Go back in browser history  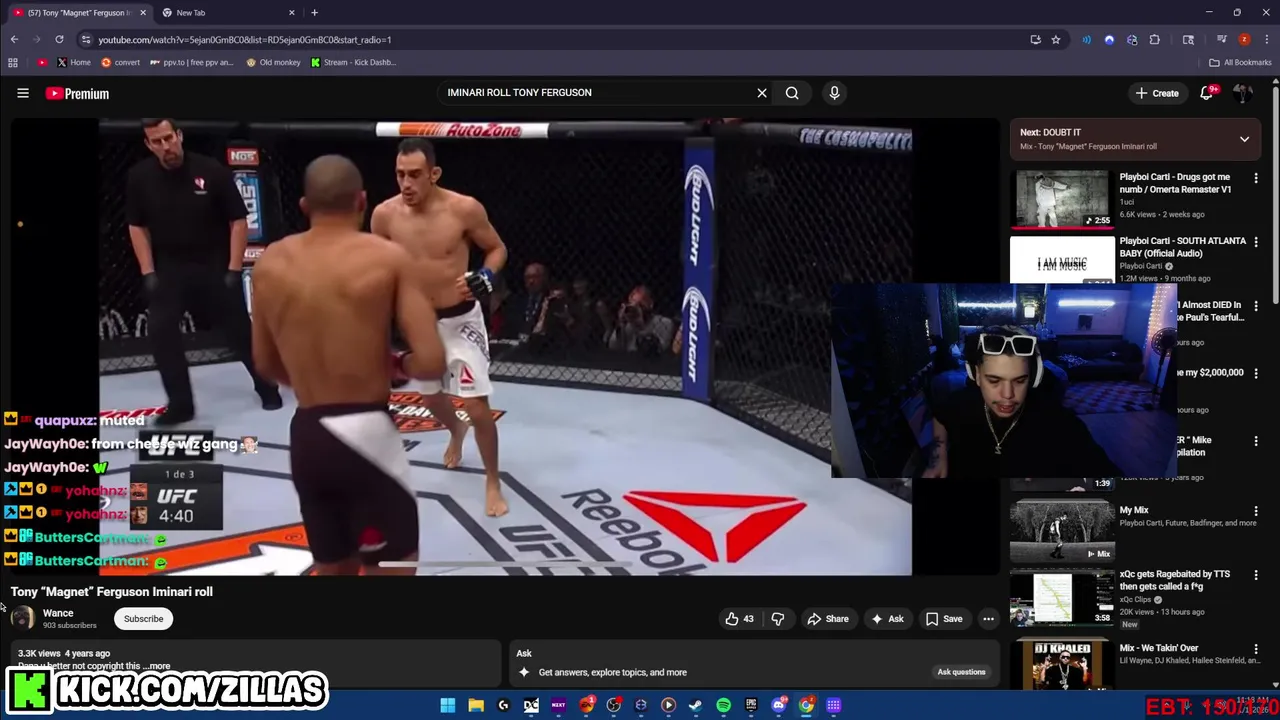[14, 40]
